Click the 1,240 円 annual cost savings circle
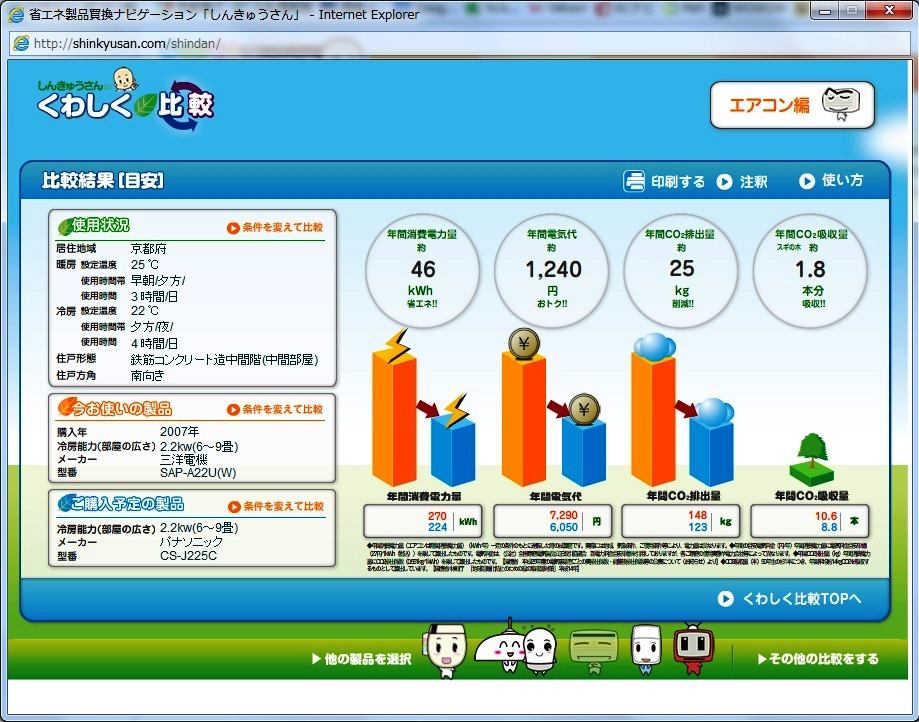 (552, 270)
